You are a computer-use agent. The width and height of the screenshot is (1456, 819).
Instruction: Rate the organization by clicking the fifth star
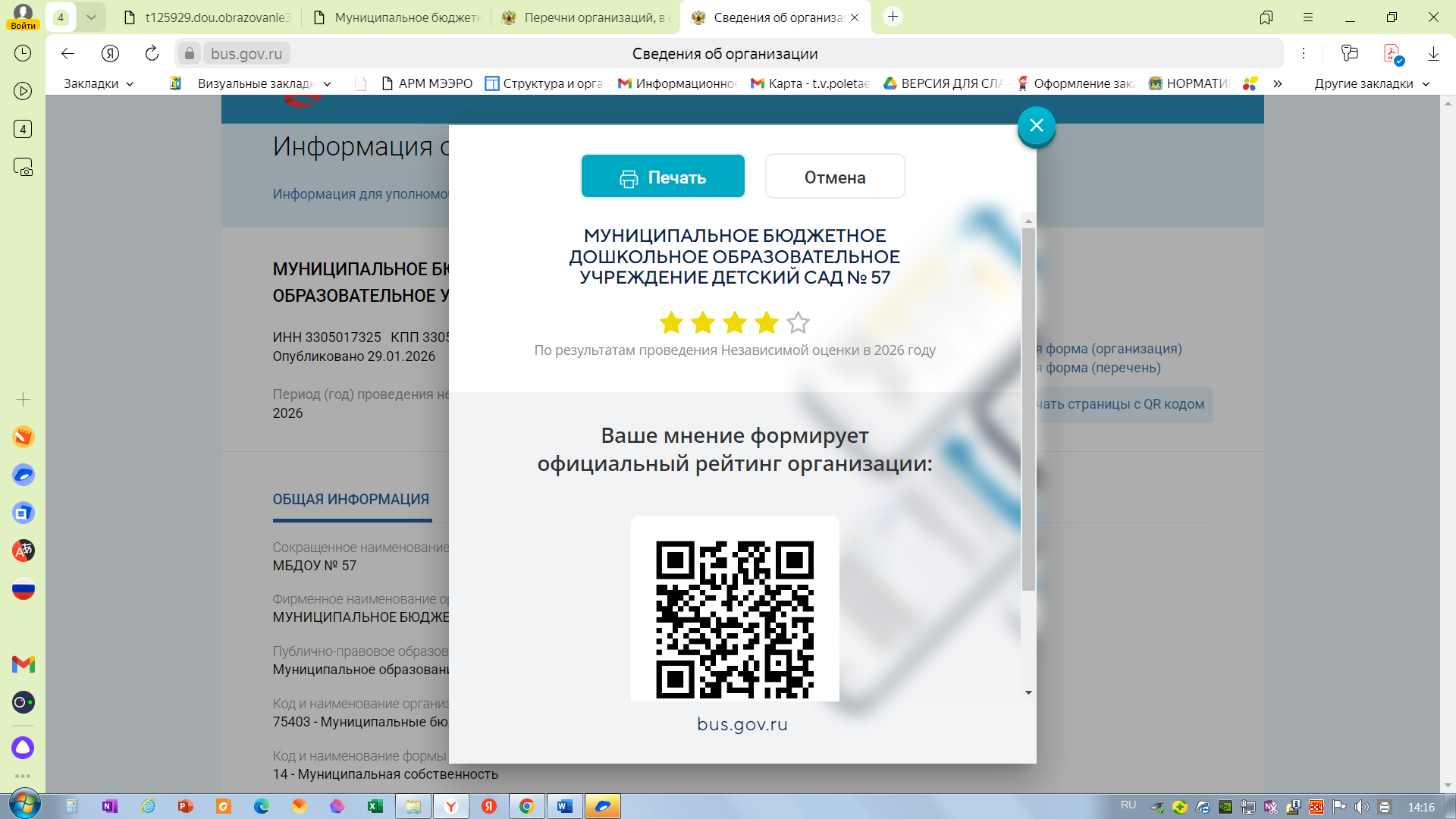pyautogui.click(x=798, y=323)
